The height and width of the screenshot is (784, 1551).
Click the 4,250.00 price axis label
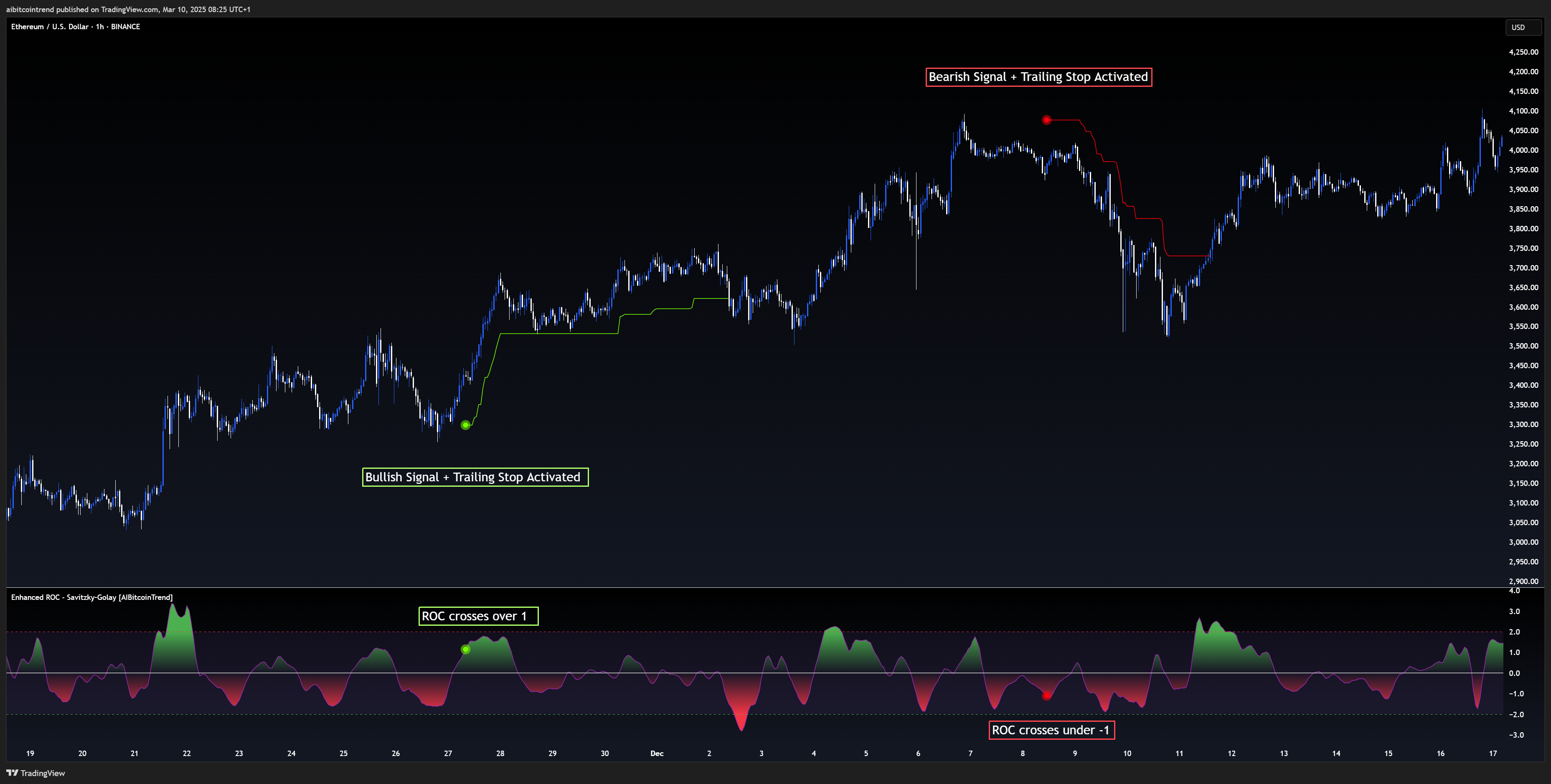1523,52
